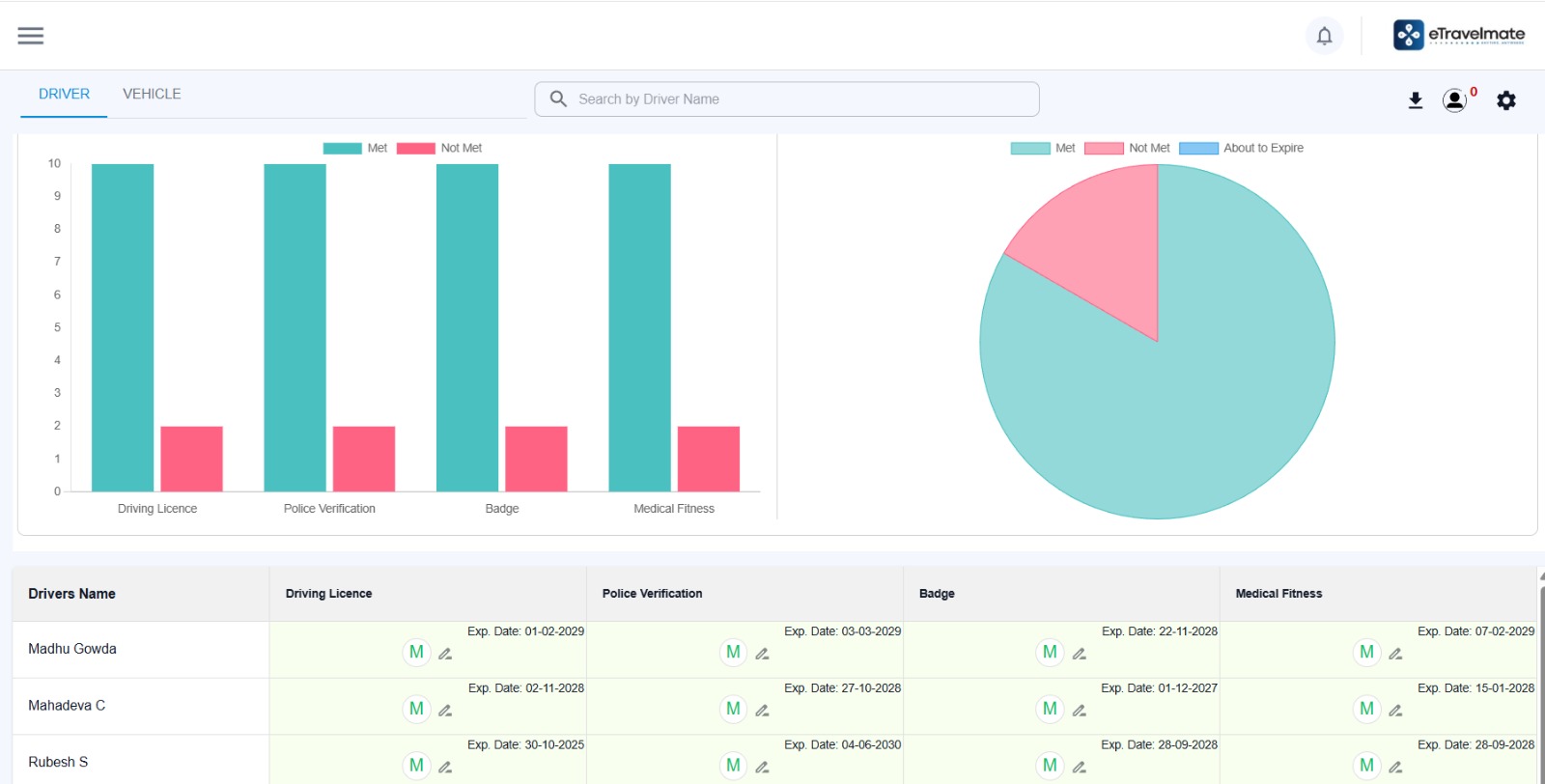Download the compliance report

[1416, 100]
